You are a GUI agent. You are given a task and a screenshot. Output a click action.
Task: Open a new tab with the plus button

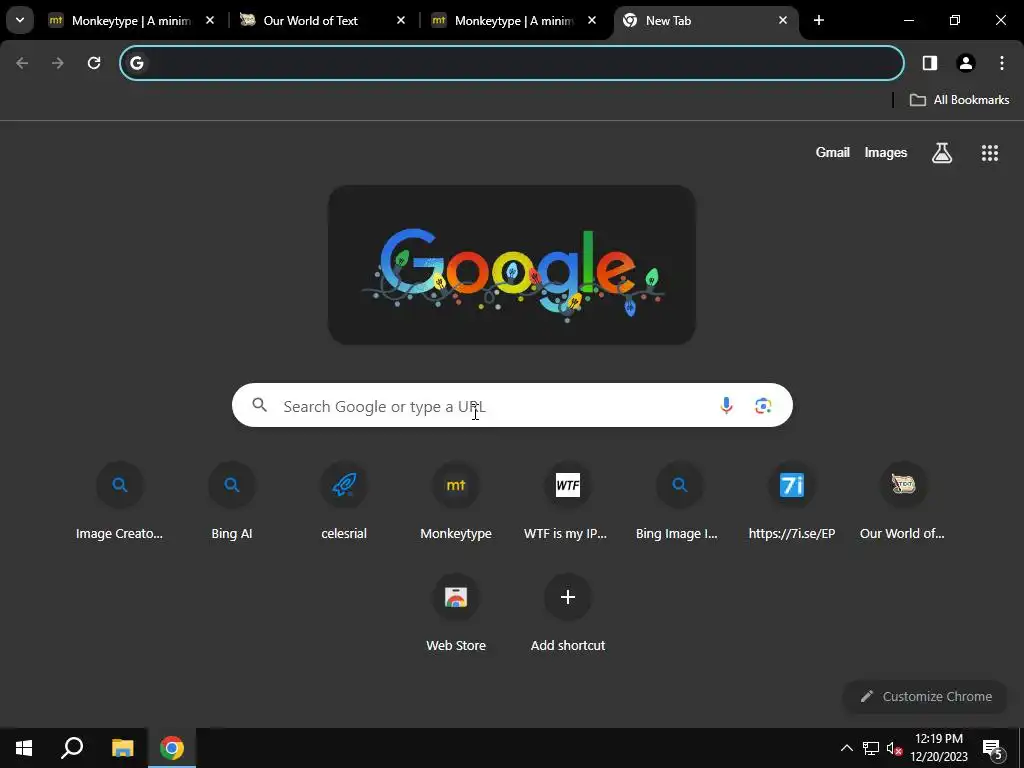coord(818,21)
